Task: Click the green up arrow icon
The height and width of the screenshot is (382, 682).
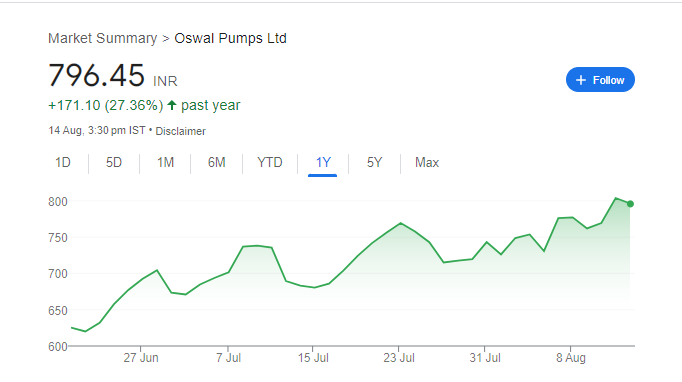Action: tap(172, 105)
